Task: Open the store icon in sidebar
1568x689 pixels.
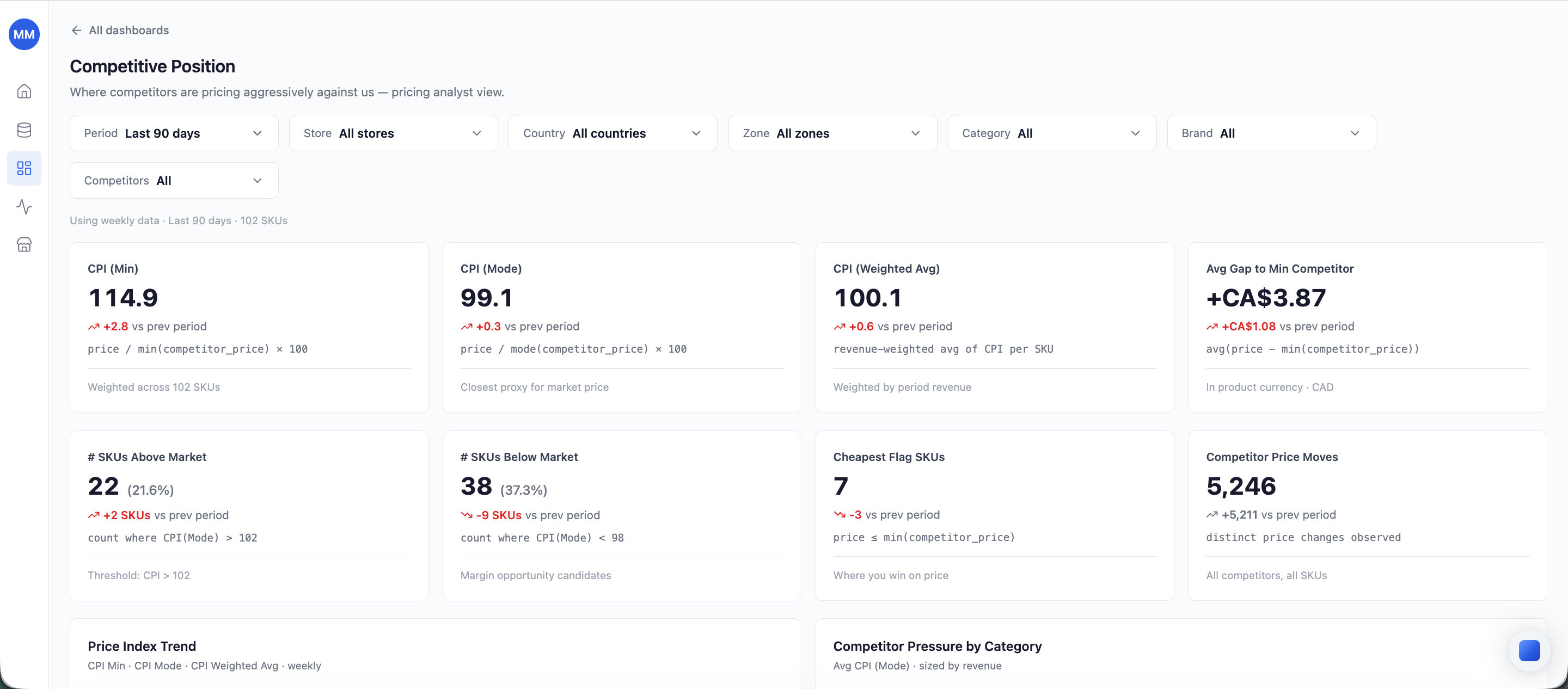Action: click(x=24, y=245)
